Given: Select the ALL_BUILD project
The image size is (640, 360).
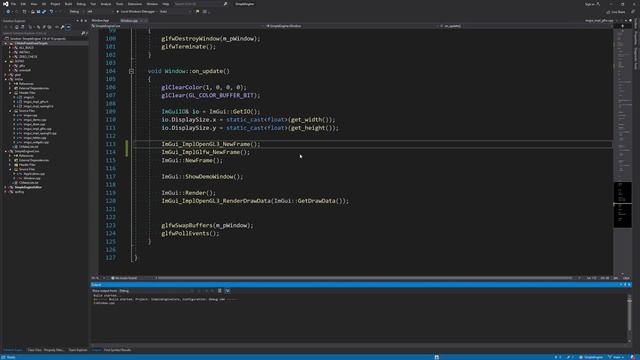Looking at the screenshot, I should pyautogui.click(x=27, y=48).
